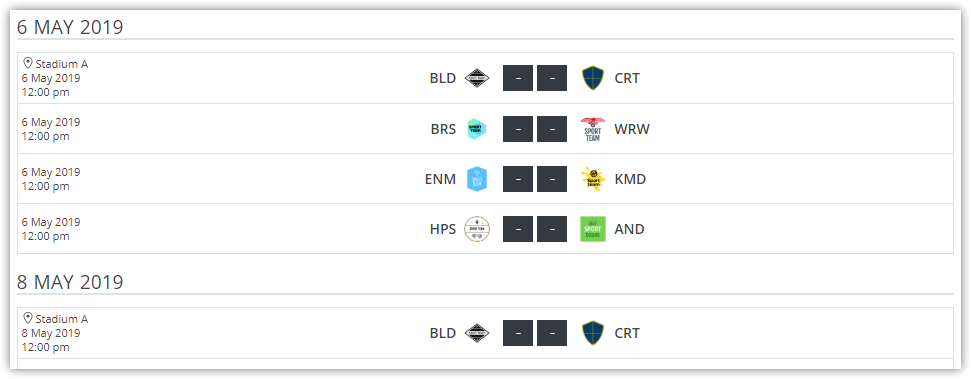971x379 pixels.
Task: Click the Stadium A location pin, 6 May
Action: click(x=27, y=63)
